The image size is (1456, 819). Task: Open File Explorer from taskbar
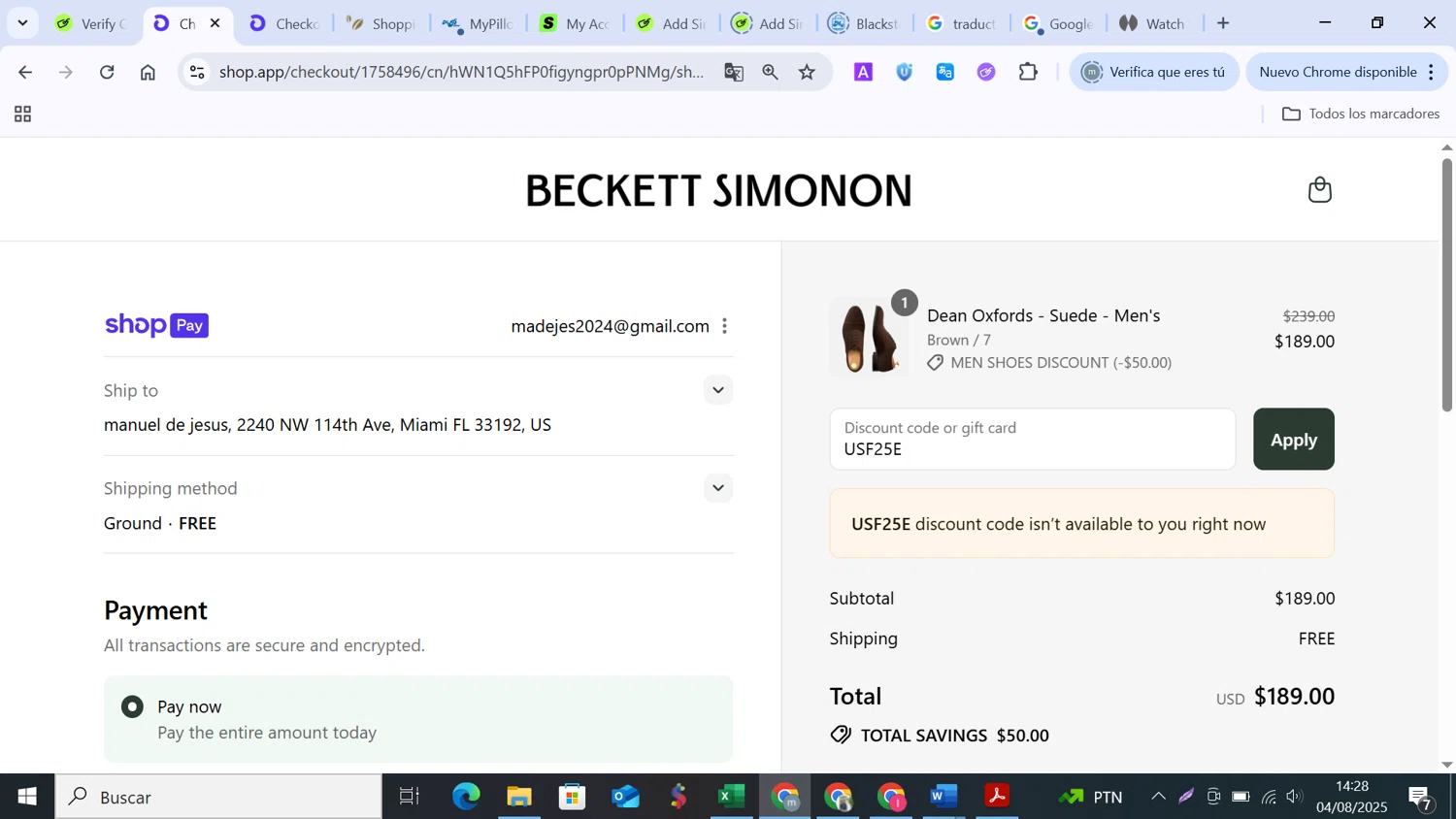519,797
